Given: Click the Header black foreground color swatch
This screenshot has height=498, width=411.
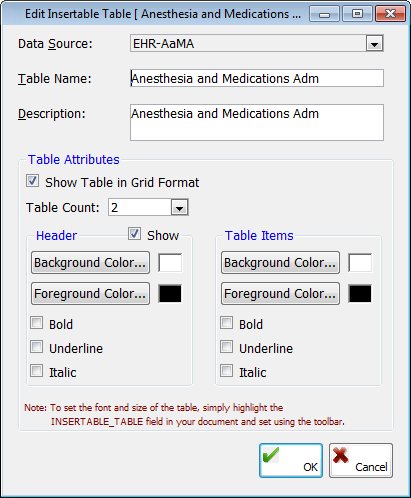Looking at the screenshot, I should (170, 294).
